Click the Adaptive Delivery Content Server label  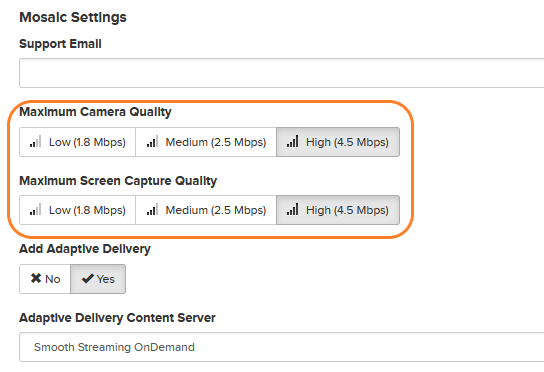coord(117,318)
